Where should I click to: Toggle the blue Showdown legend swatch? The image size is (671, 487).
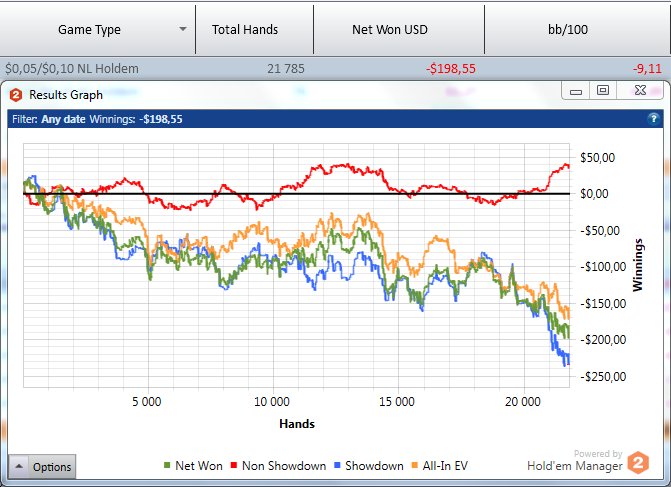[337, 465]
